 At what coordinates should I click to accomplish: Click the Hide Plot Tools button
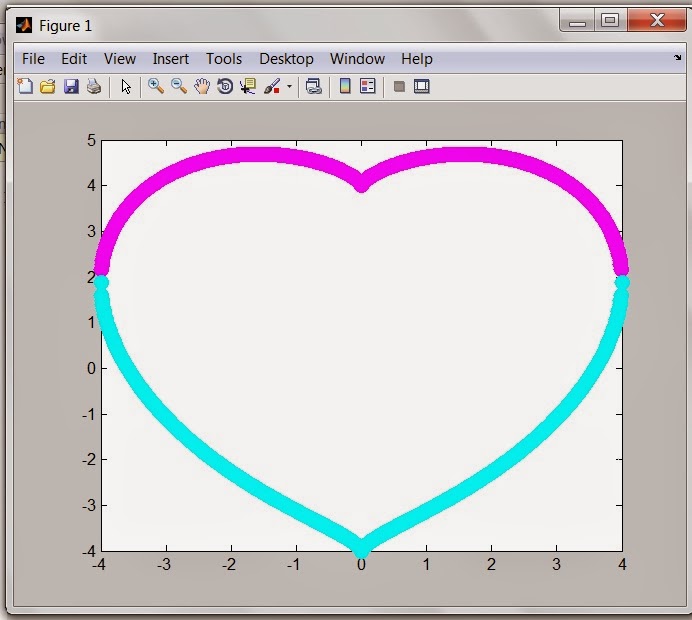pos(399,87)
